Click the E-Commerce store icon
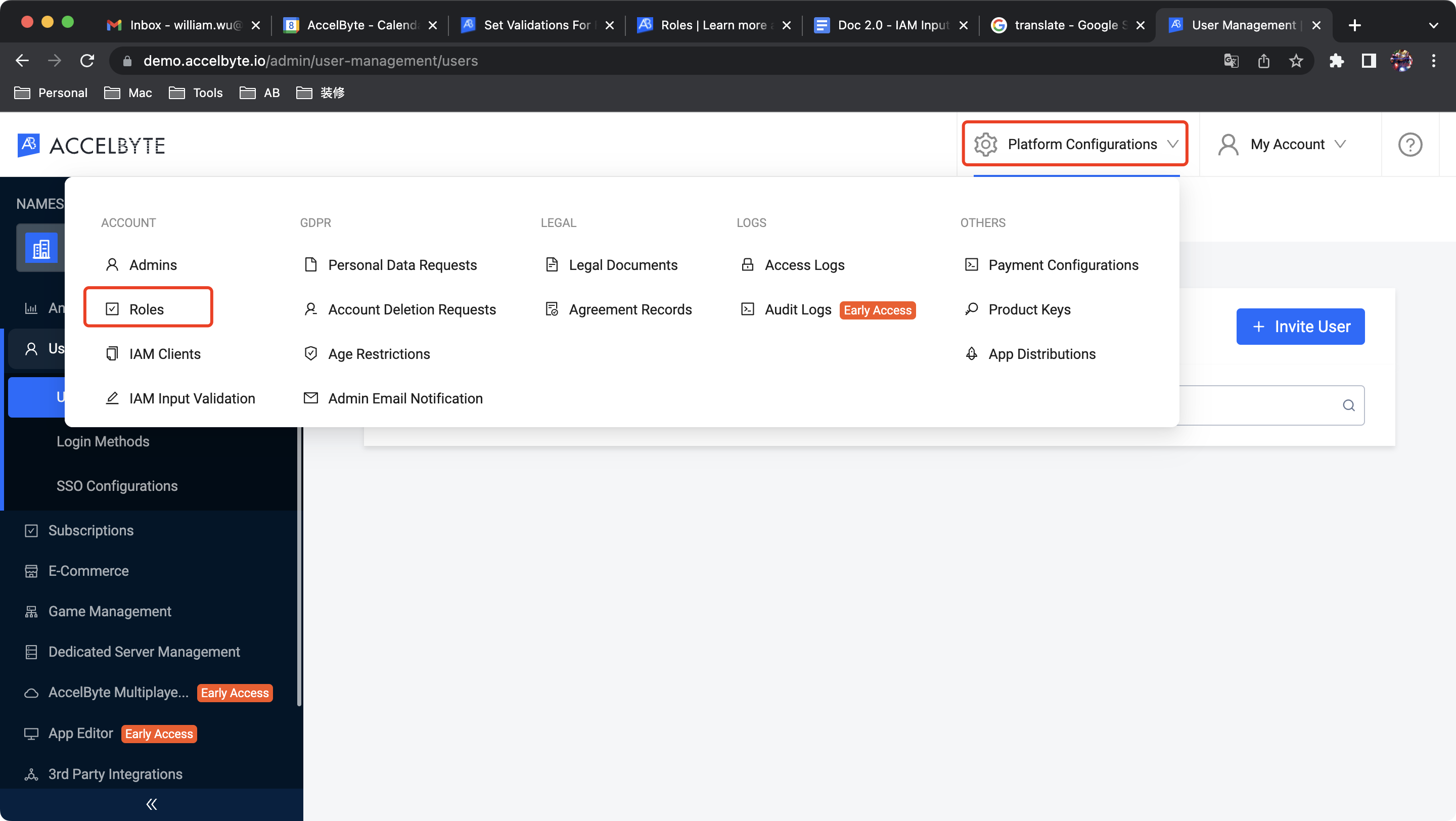The width and height of the screenshot is (1456, 821). pos(31,571)
